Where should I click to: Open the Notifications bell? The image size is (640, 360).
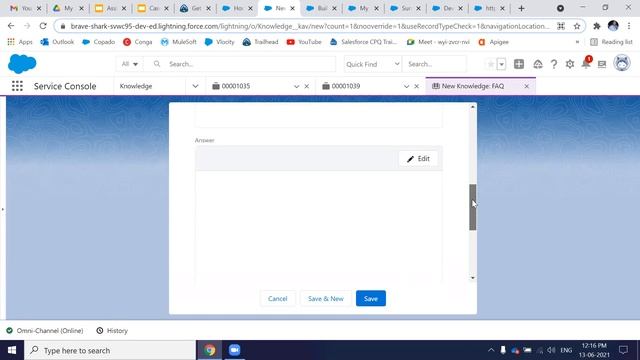click(586, 63)
